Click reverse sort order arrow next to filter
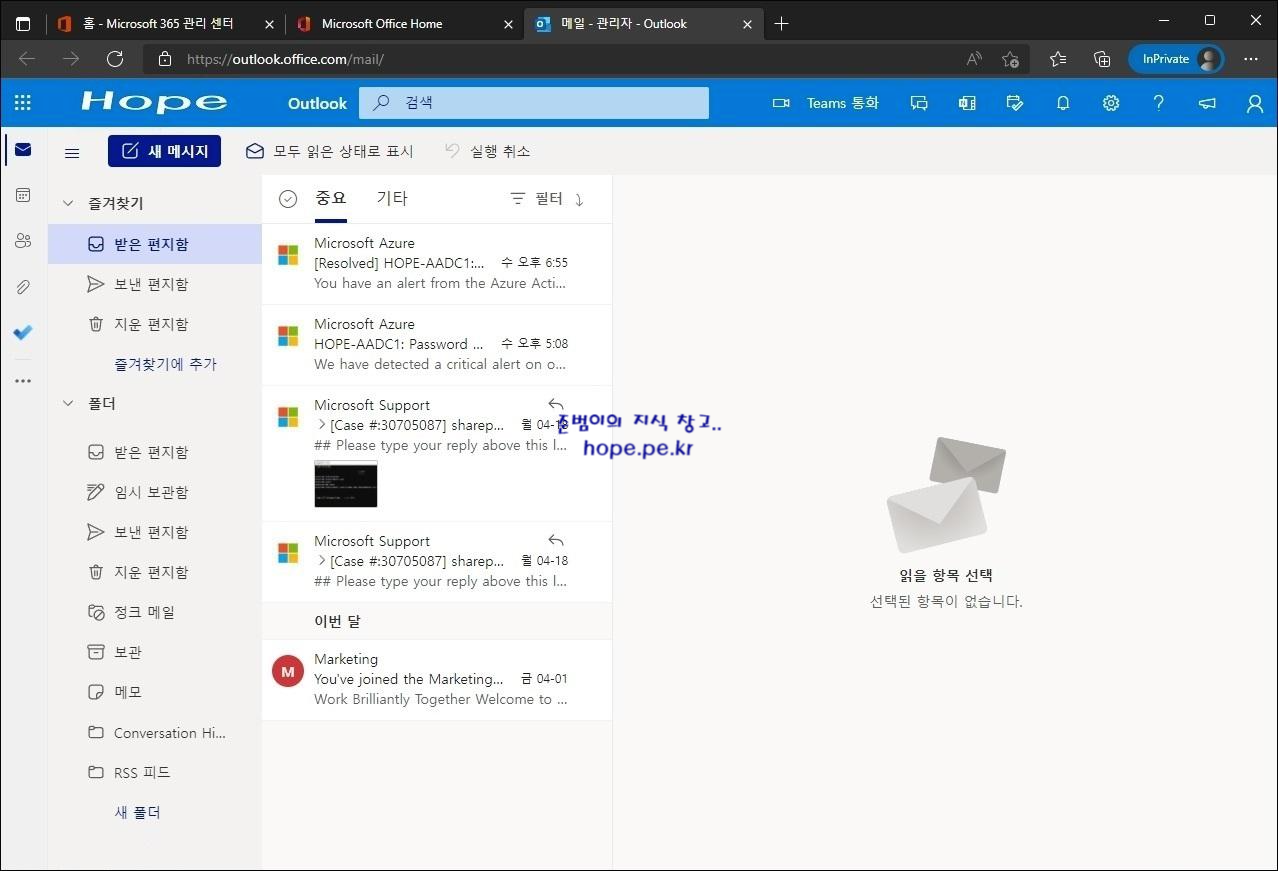Image resolution: width=1278 pixels, height=871 pixels. tap(579, 199)
